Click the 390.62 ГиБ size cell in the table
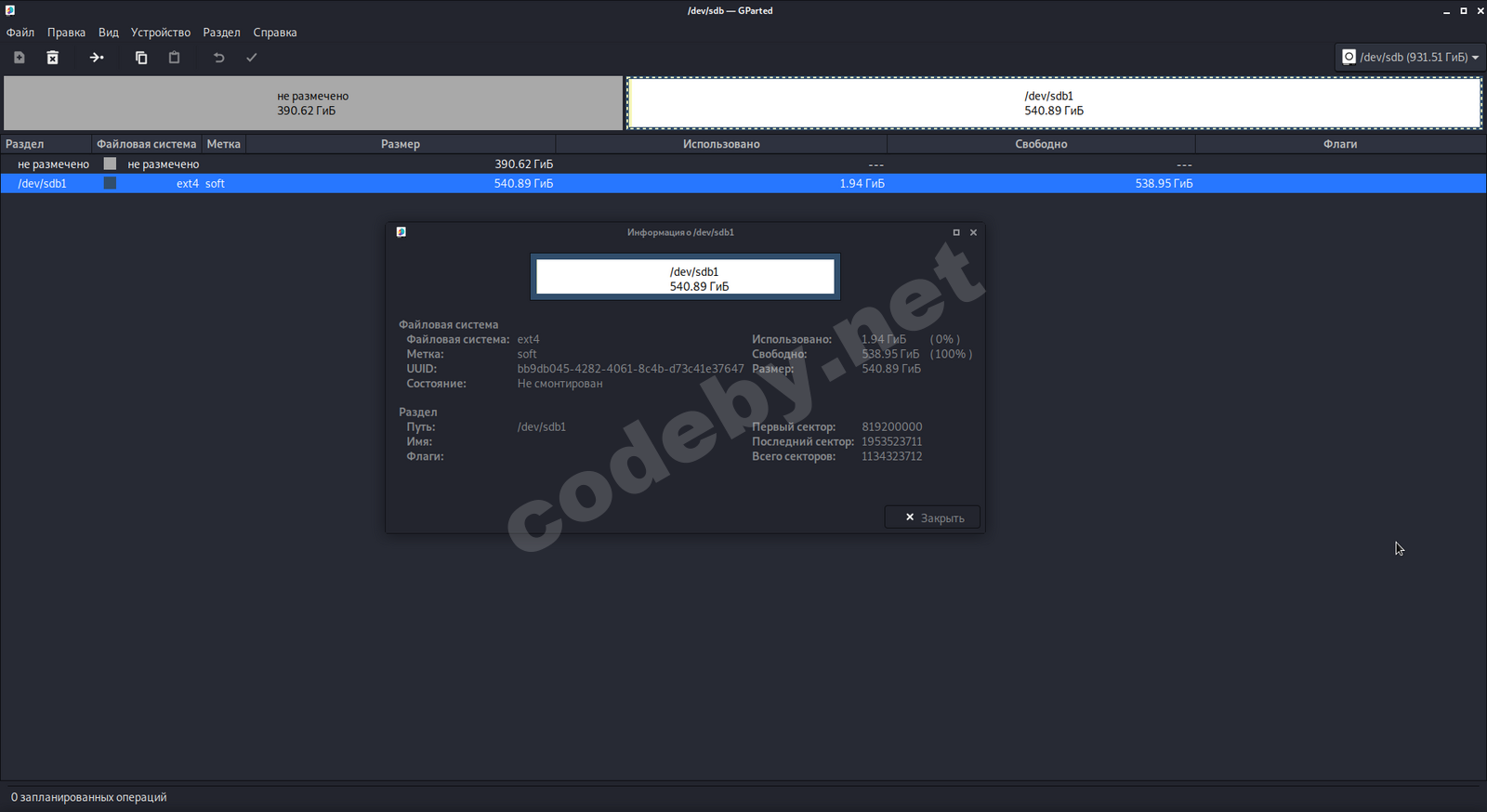1487x812 pixels. click(523, 164)
